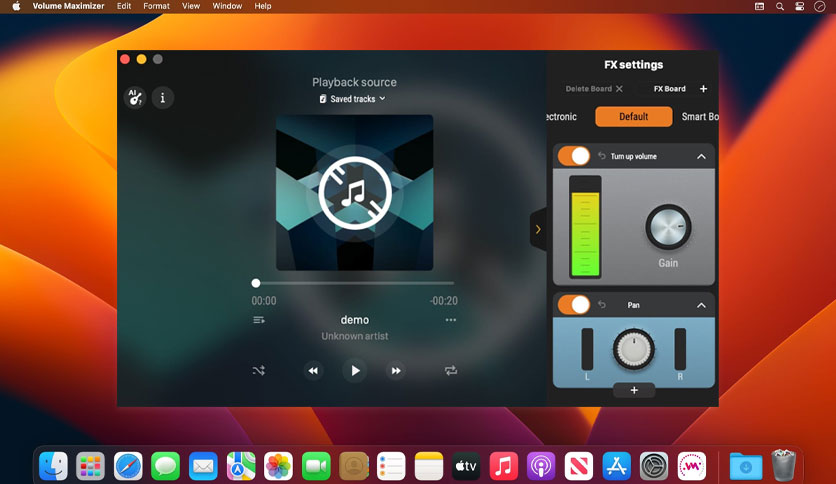Screen dimensions: 836x484
Task: Open Mail from the Dock
Action: (203, 466)
